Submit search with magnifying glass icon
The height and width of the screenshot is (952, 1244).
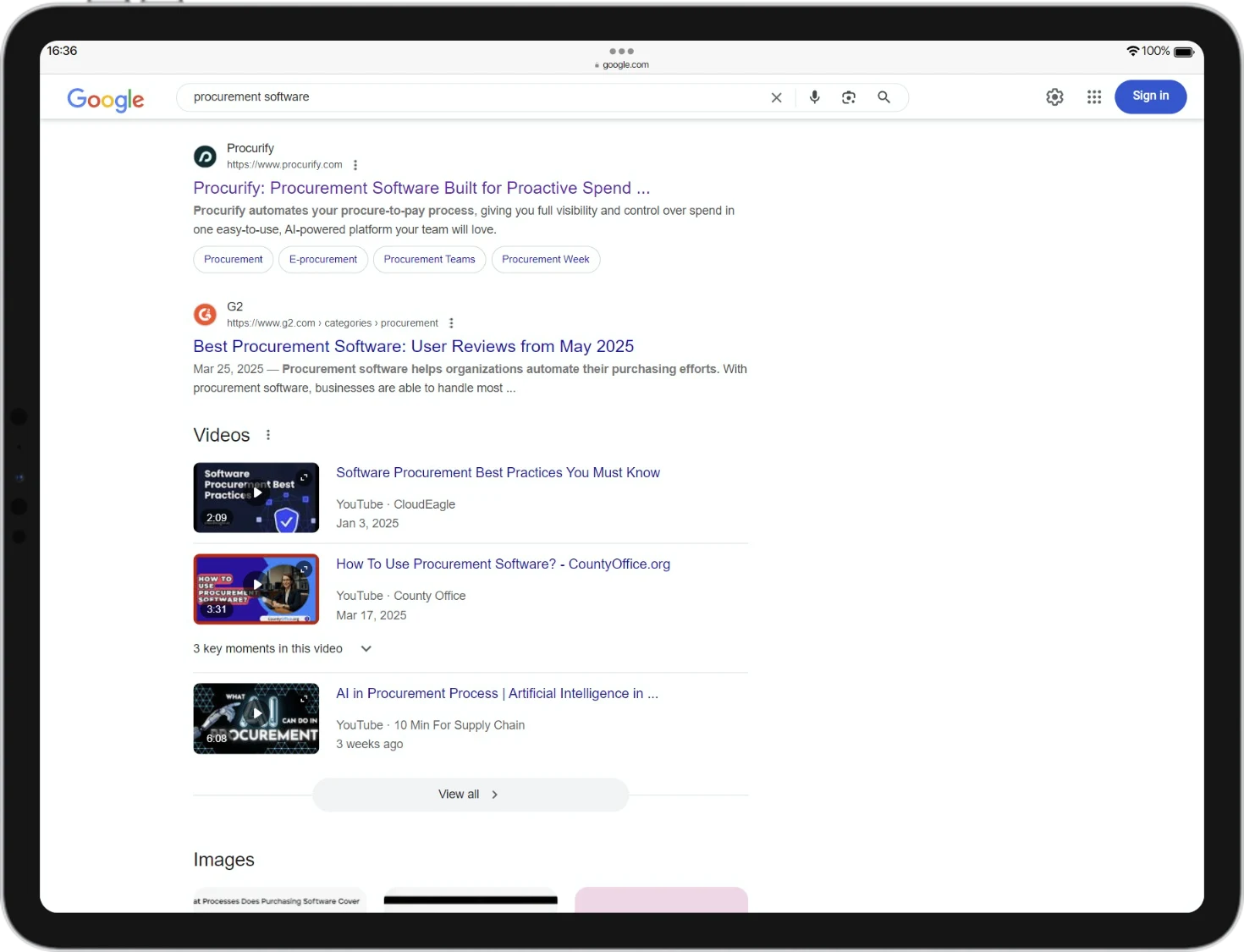883,97
